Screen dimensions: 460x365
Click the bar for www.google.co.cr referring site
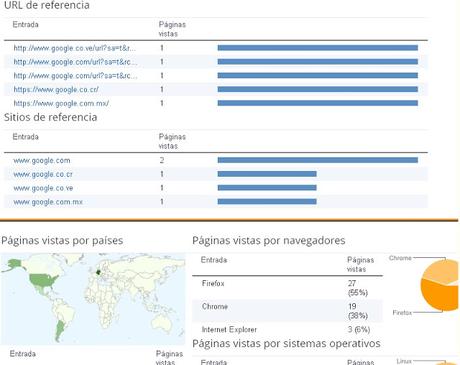(267, 174)
